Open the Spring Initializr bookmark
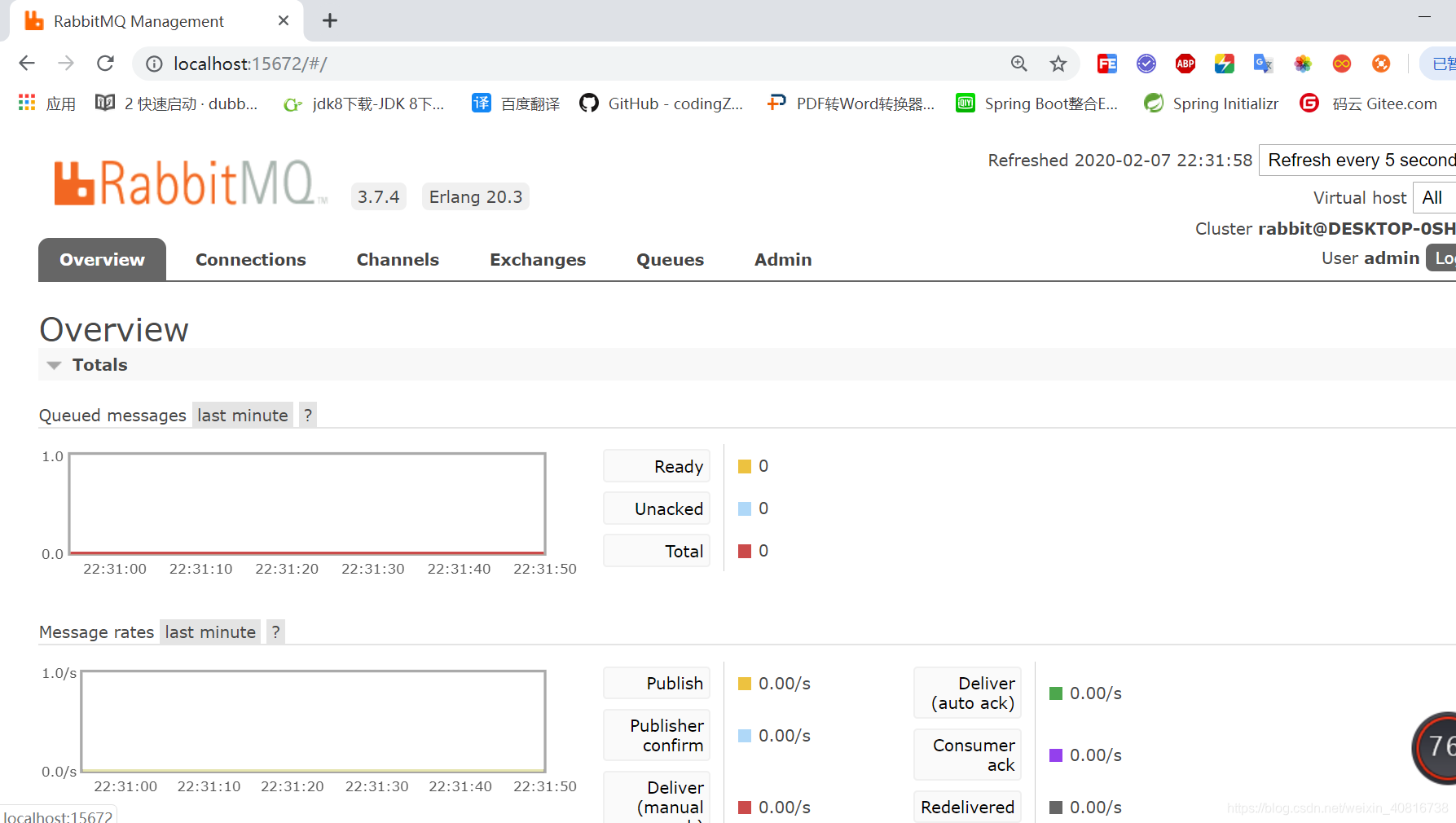1456x823 pixels. pyautogui.click(x=1212, y=103)
